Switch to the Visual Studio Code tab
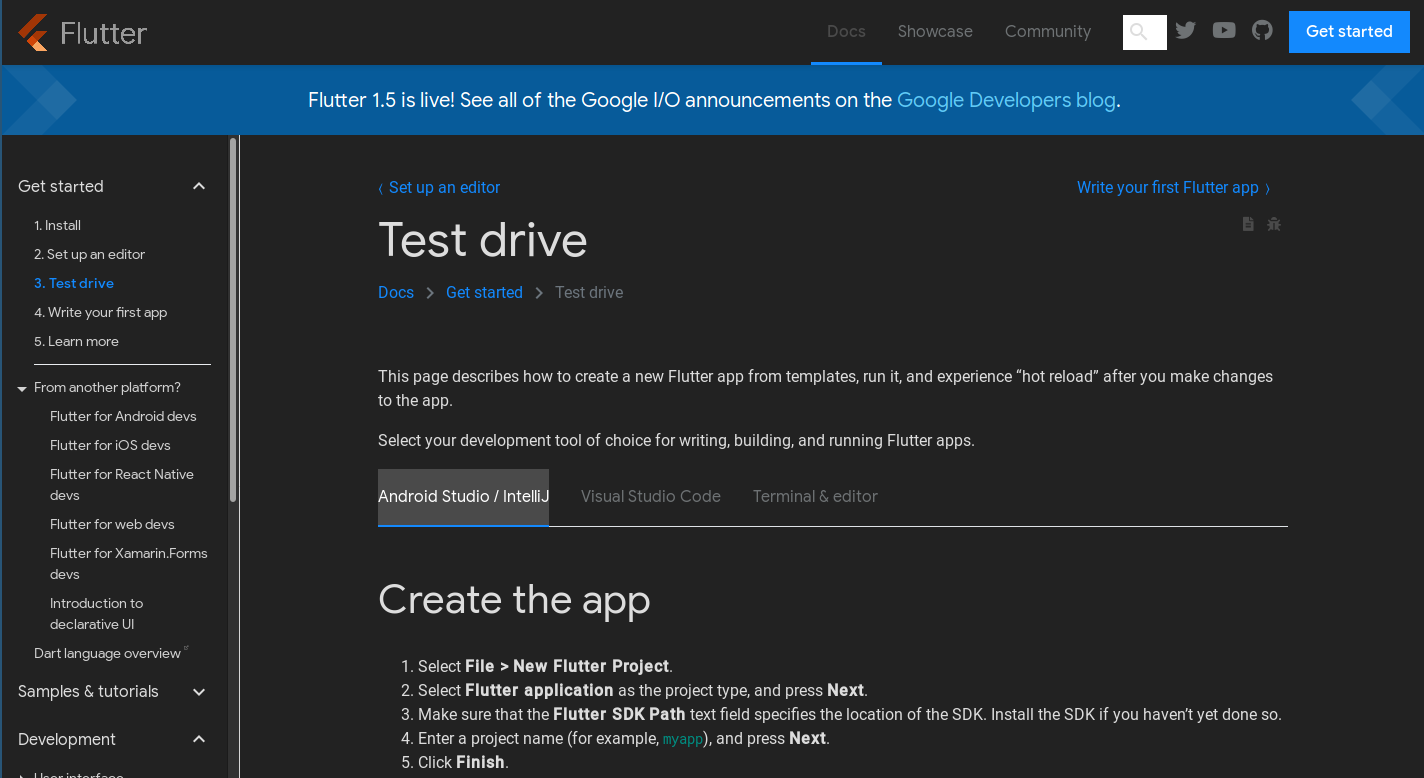Image resolution: width=1424 pixels, height=778 pixels. click(x=650, y=496)
